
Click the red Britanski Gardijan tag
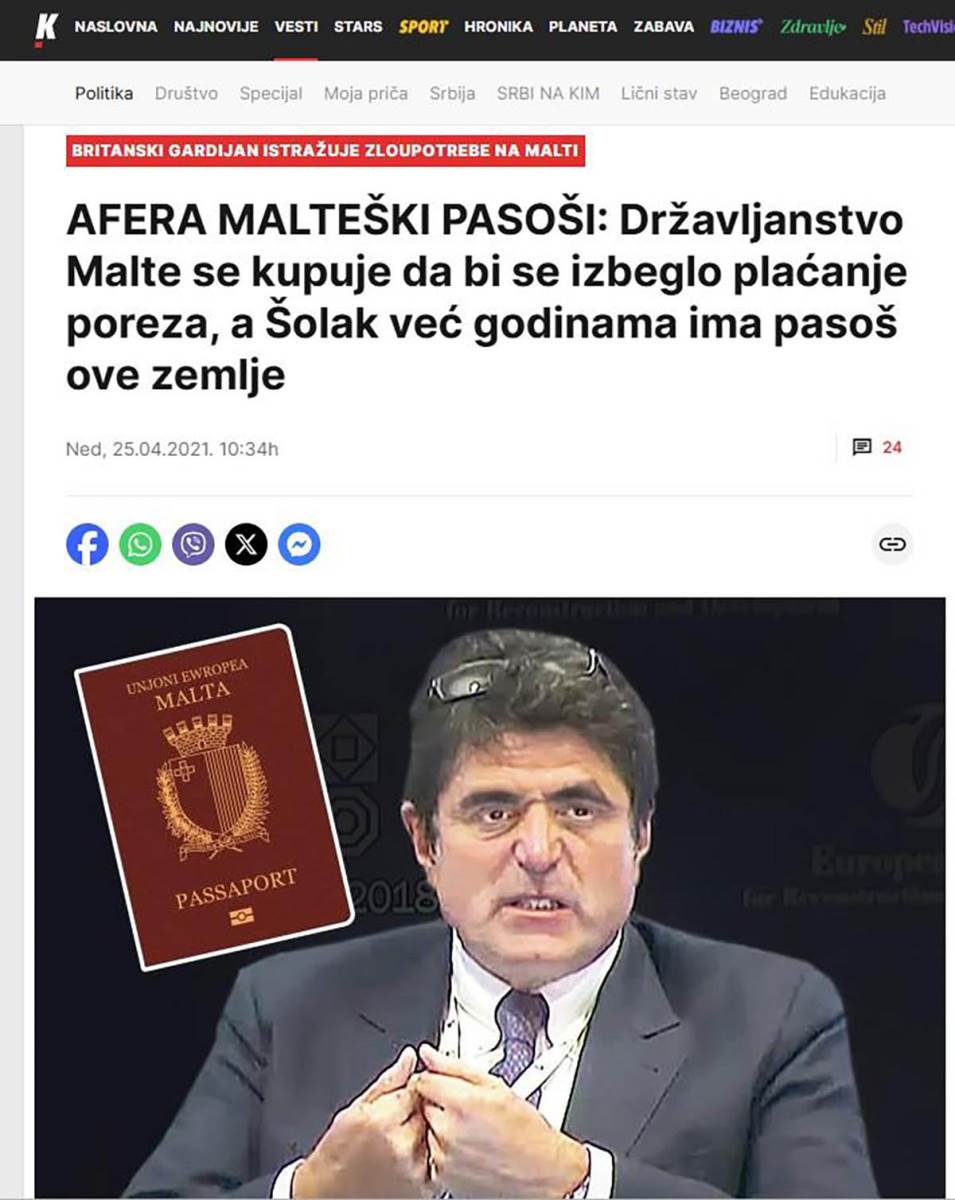tap(325, 151)
